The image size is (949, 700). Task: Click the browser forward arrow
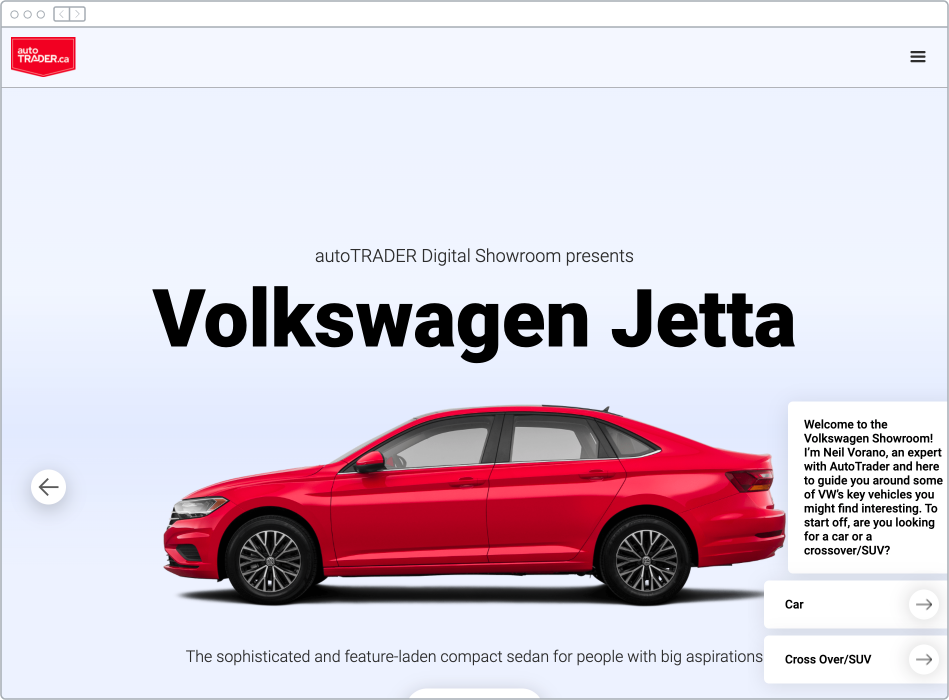[77, 14]
